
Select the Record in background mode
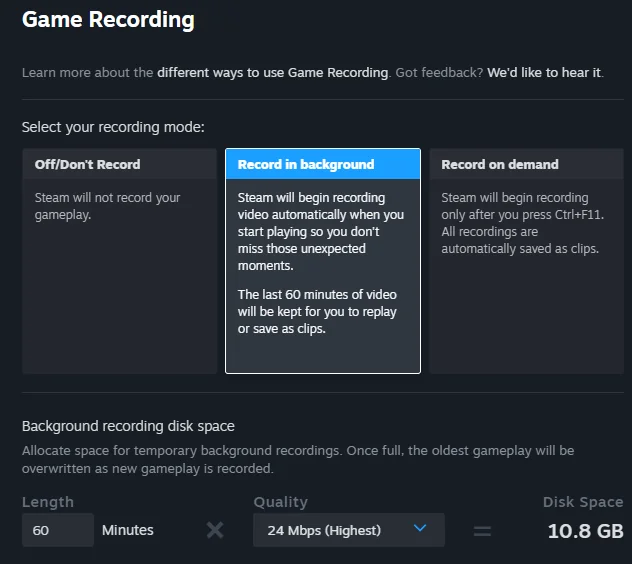(x=322, y=260)
